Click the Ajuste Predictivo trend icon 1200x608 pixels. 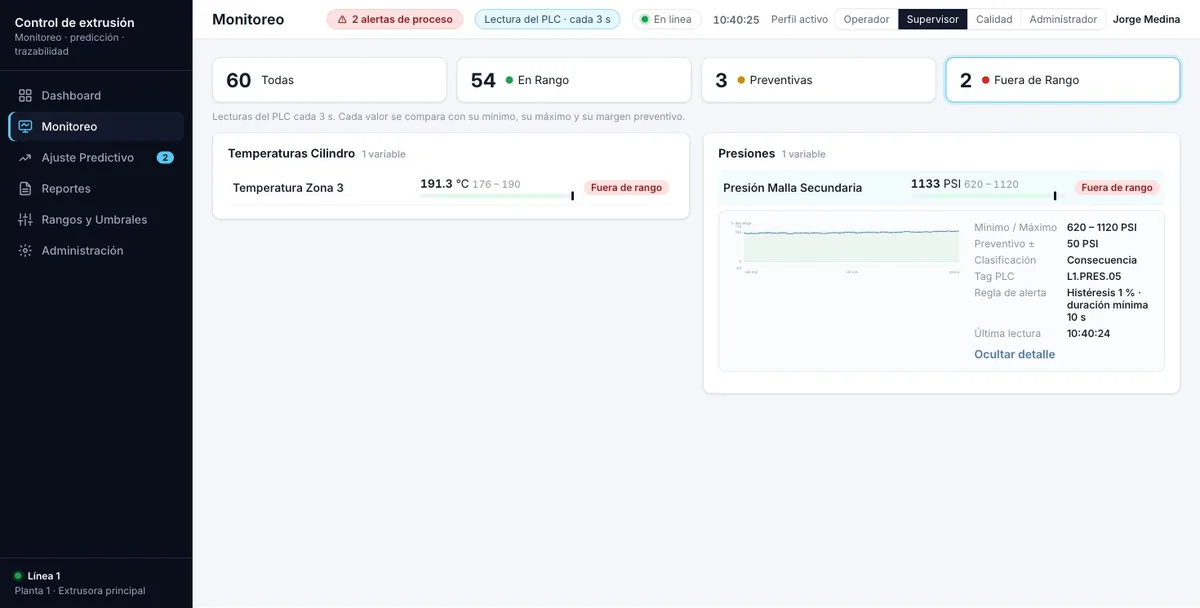tap(25, 158)
